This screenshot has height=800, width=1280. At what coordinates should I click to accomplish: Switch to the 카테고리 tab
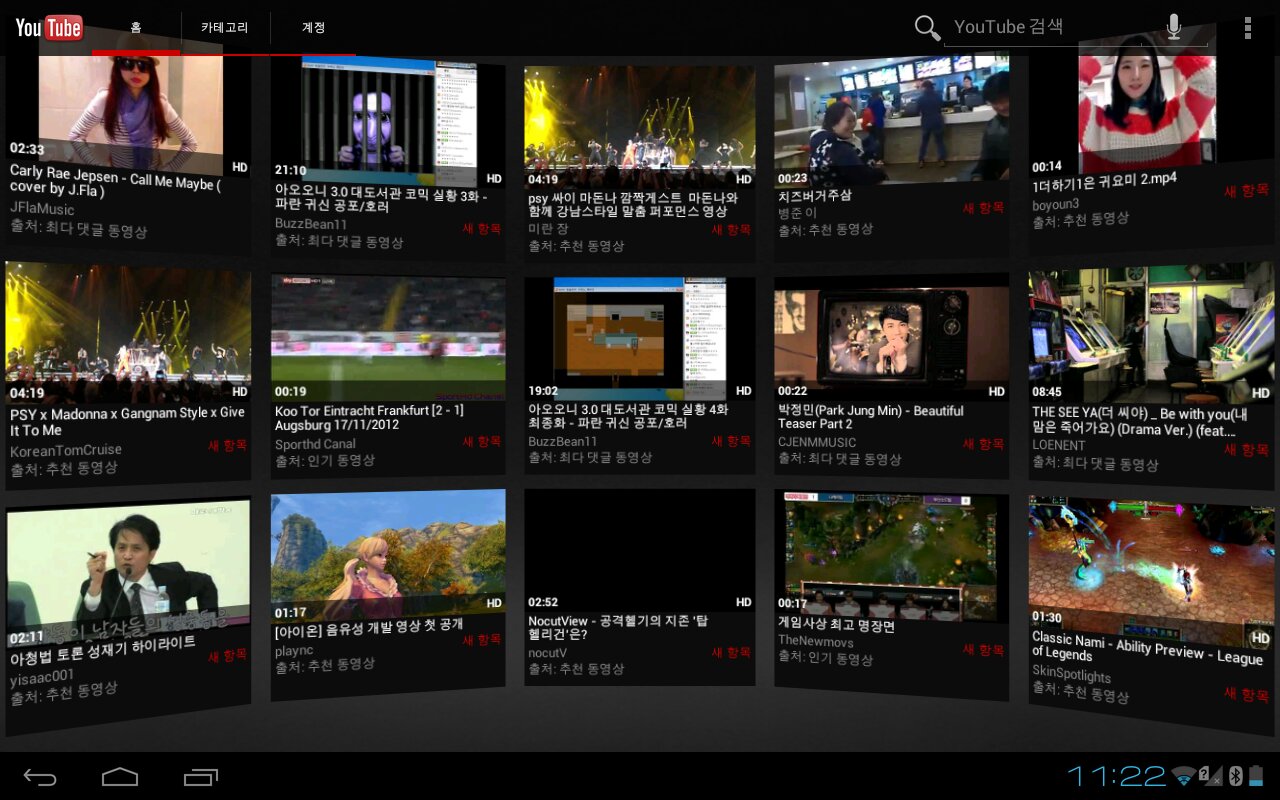pos(225,28)
